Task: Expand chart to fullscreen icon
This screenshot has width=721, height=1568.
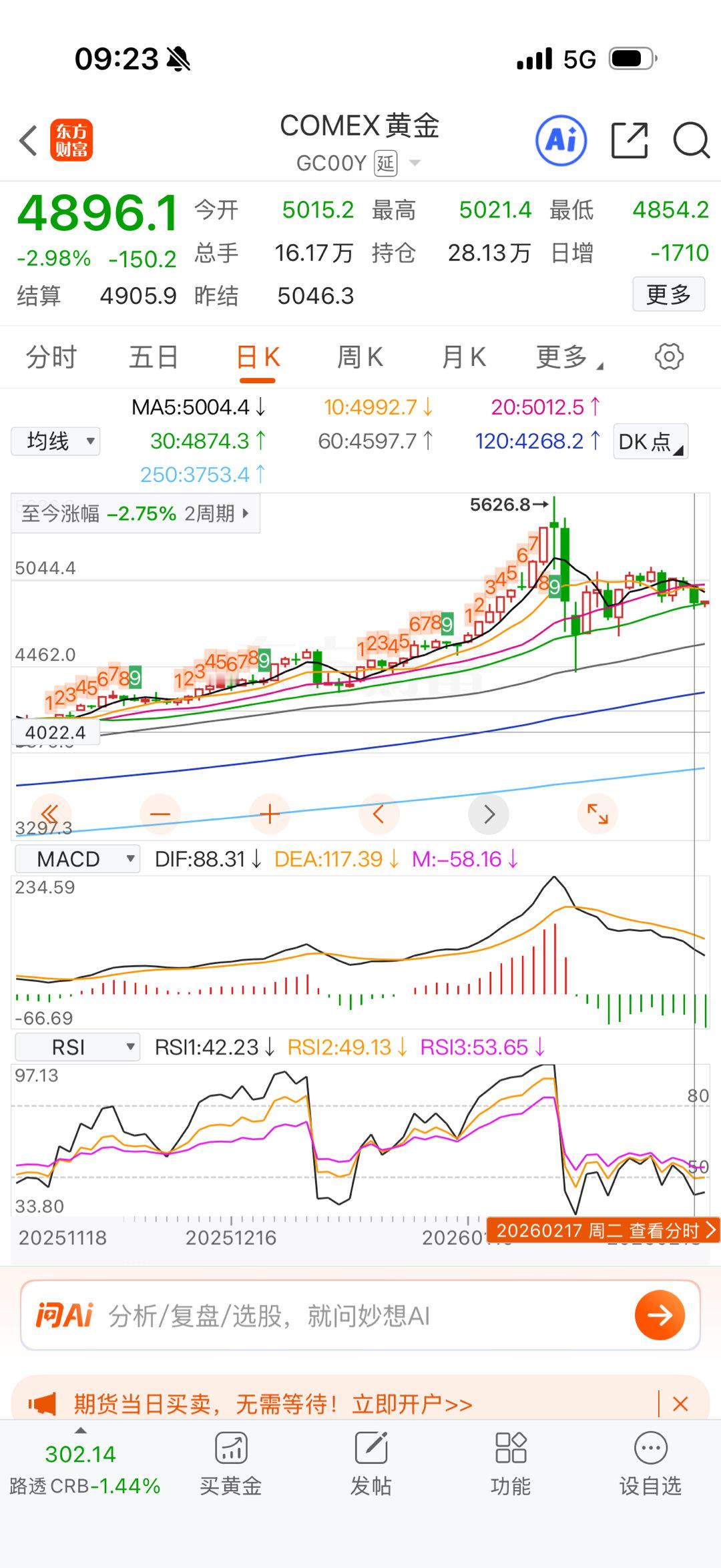Action: click(597, 814)
